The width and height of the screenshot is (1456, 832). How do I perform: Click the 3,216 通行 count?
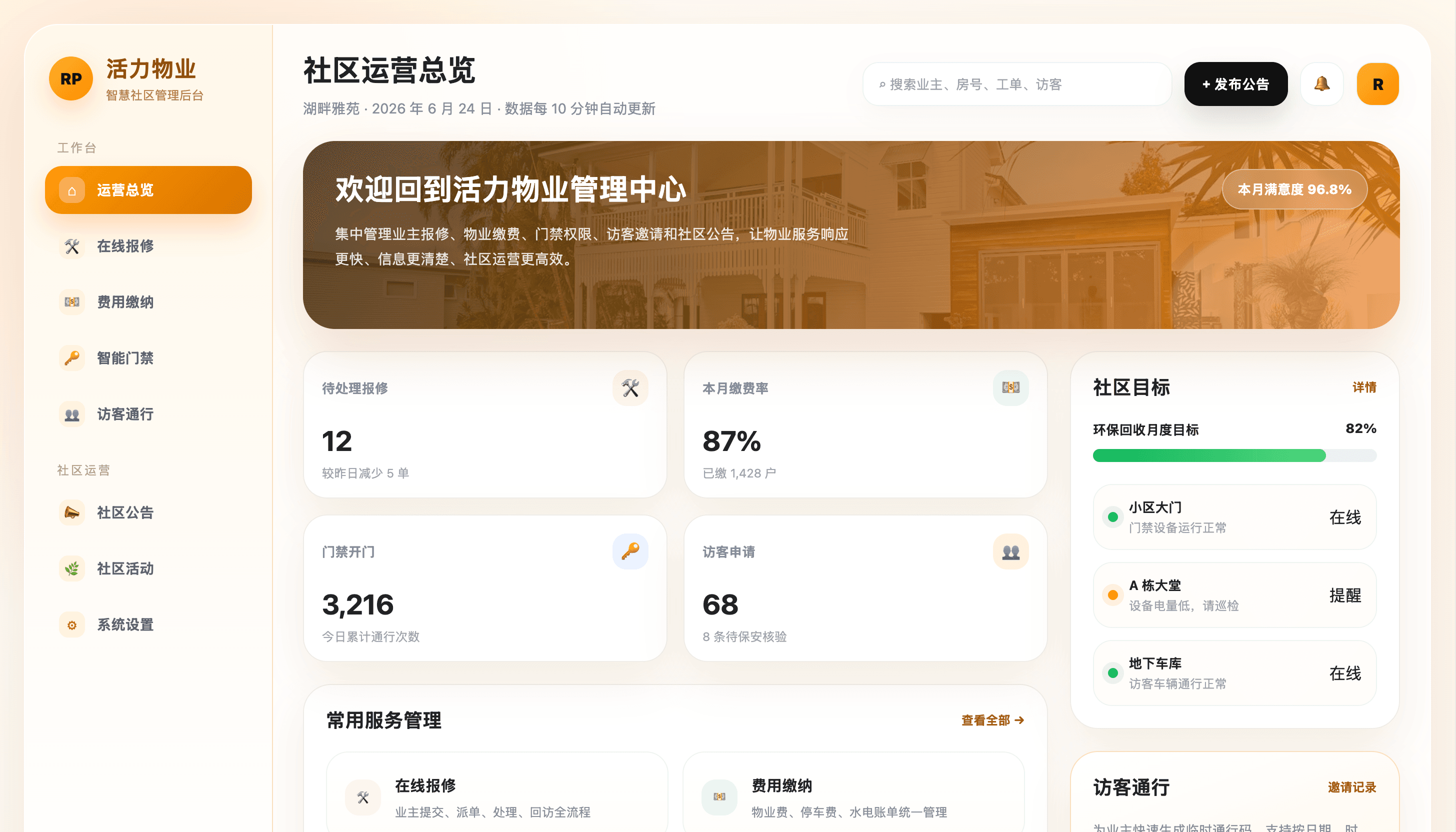(x=357, y=604)
